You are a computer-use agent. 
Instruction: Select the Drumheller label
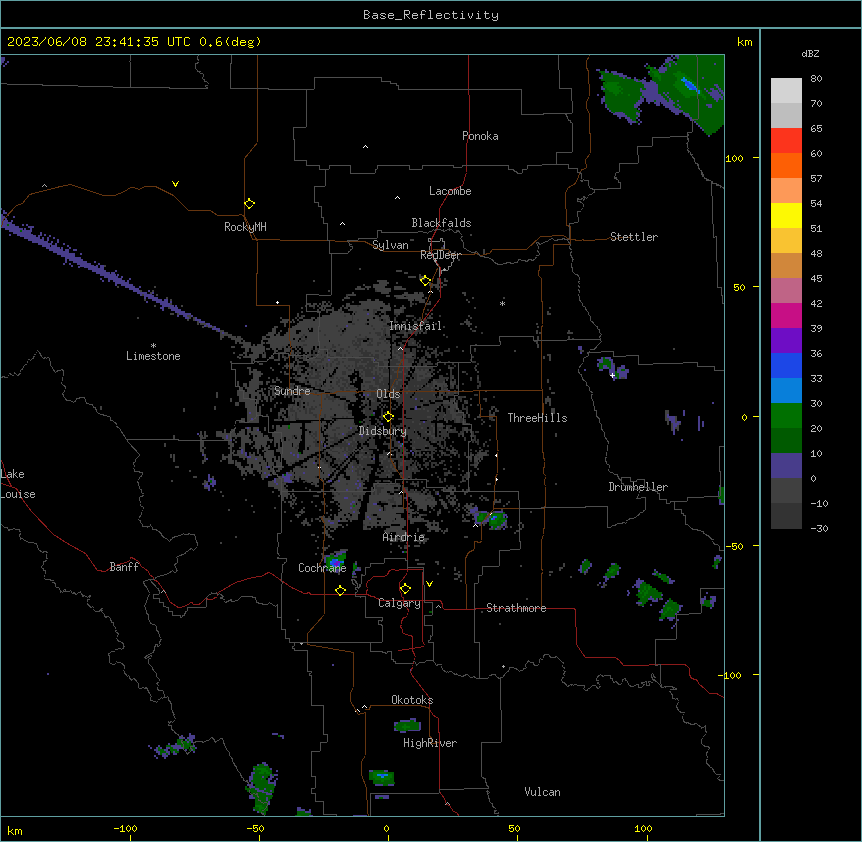[638, 487]
